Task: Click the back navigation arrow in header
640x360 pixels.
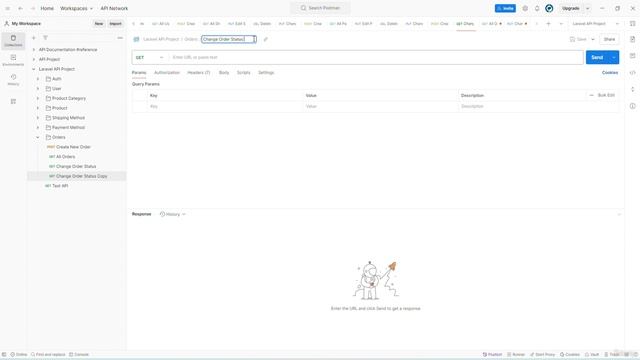Action: [20, 8]
